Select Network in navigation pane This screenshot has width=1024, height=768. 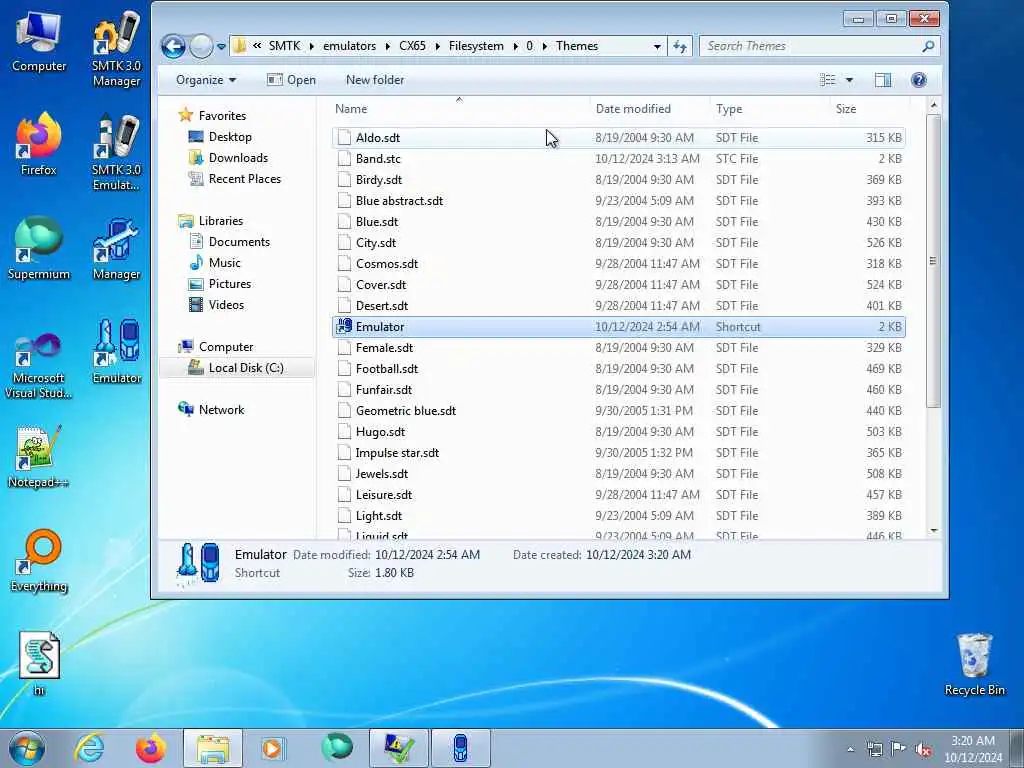(221, 409)
